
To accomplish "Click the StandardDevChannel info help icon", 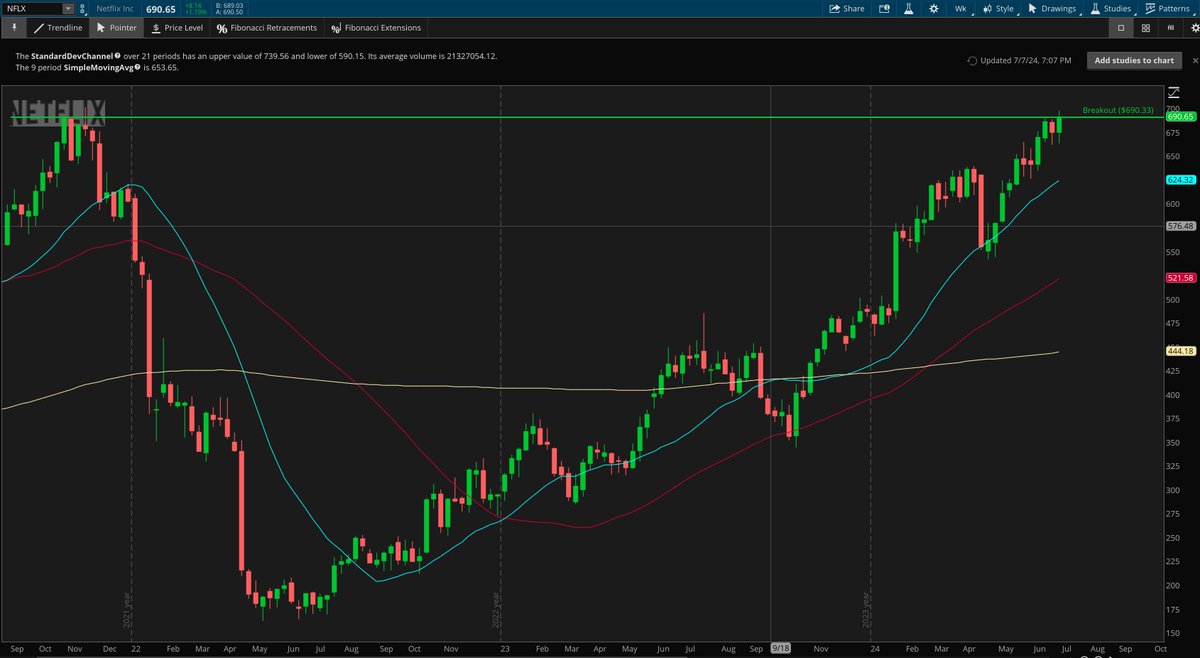I will click(117, 56).
